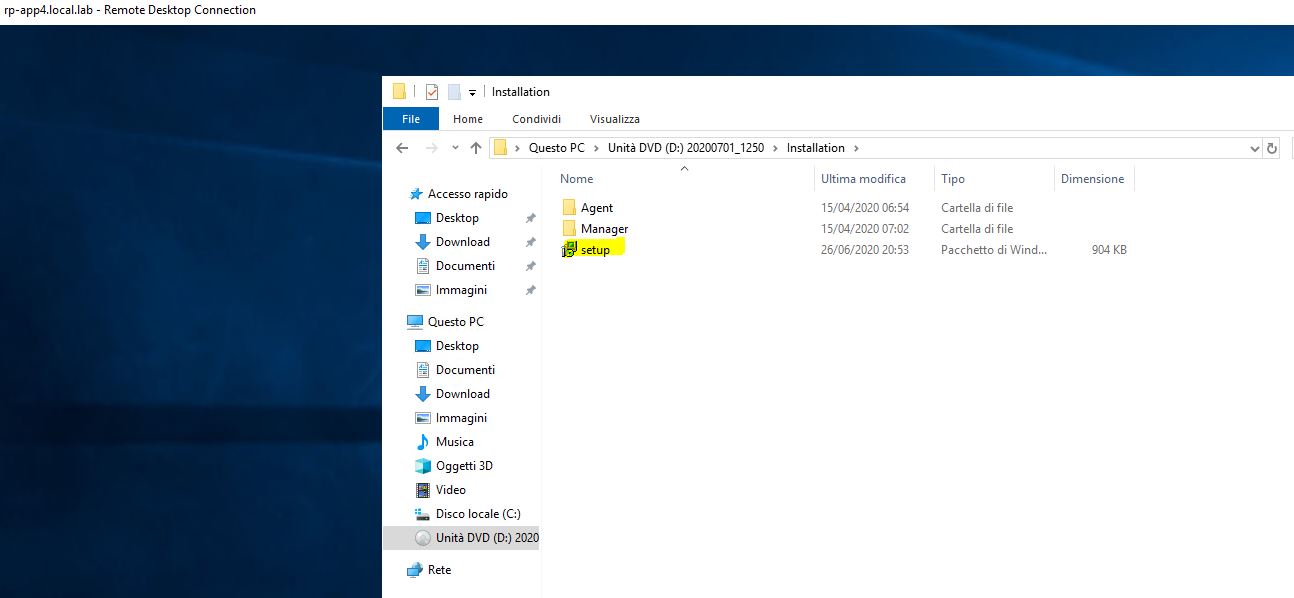Viewport: 1294px width, 598px height.
Task: Expand the address bar history dropdown
Action: (x=1255, y=148)
